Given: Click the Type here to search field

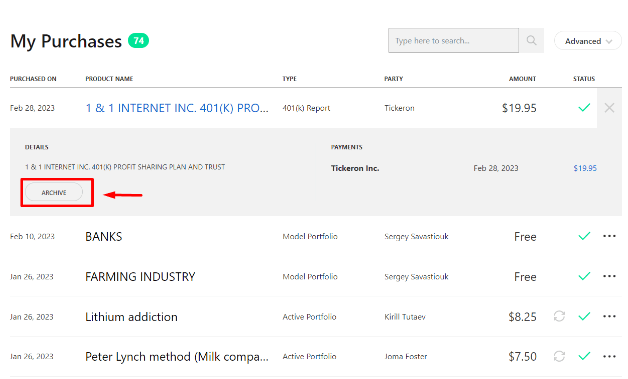Looking at the screenshot, I should pos(453,40).
